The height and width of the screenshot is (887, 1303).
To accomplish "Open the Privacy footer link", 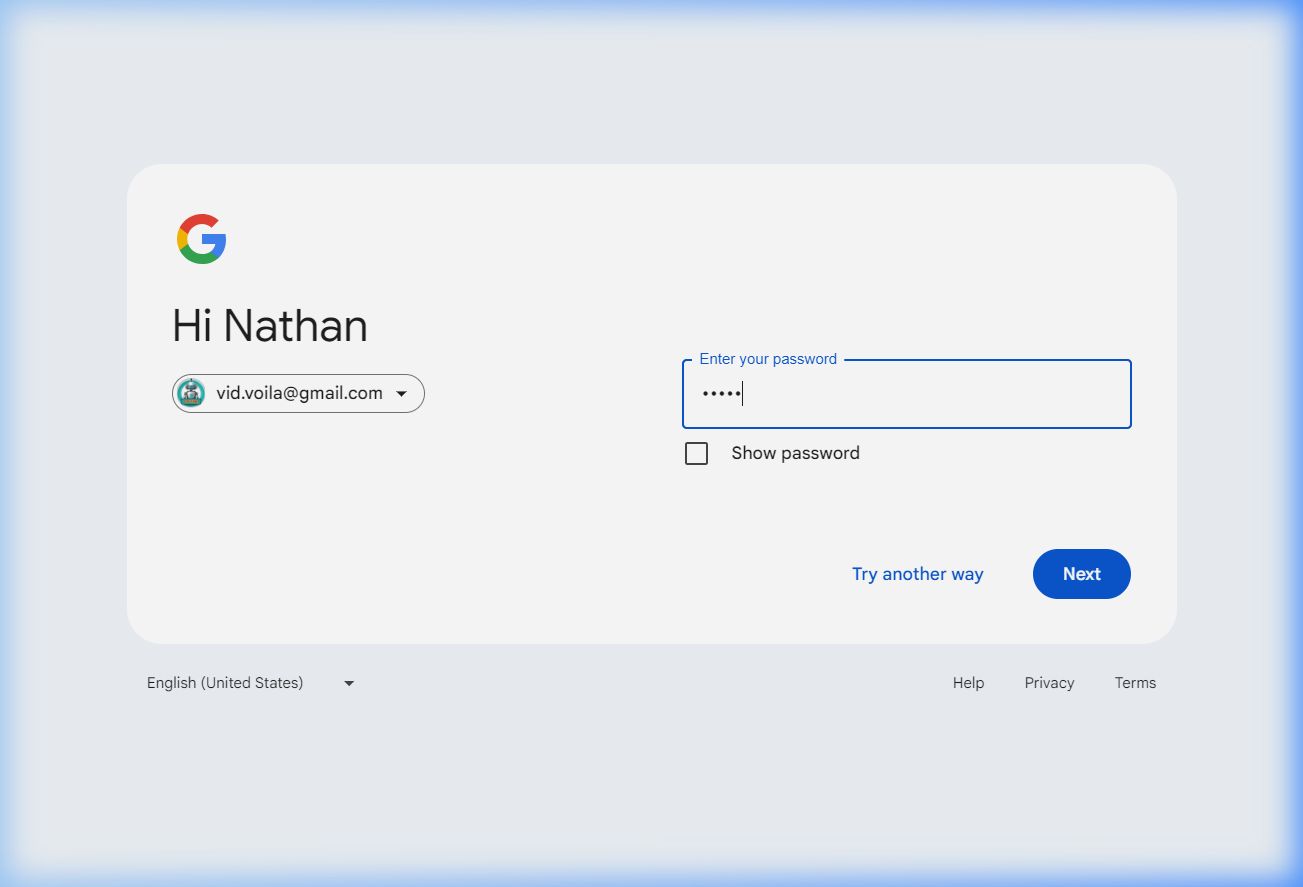I will [x=1049, y=683].
